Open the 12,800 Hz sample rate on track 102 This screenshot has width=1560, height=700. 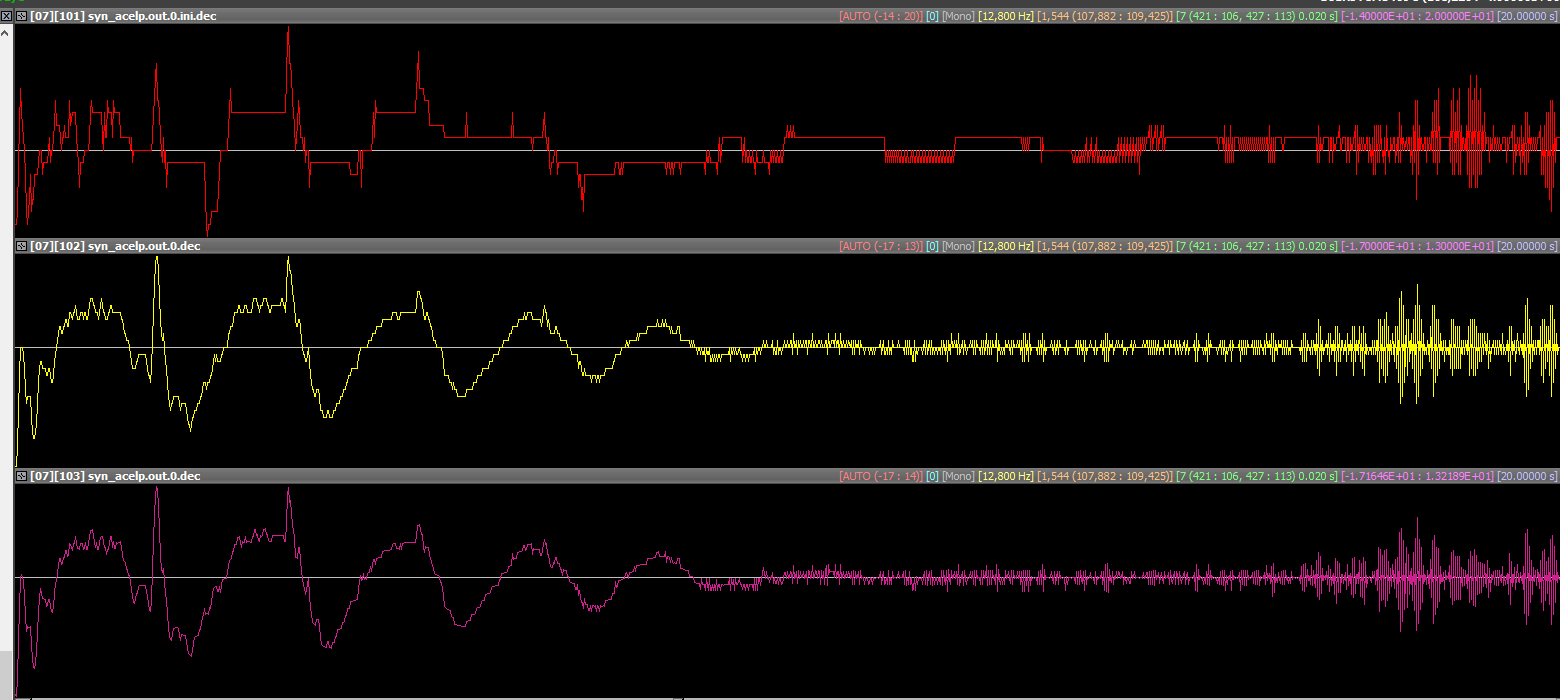(x=1005, y=246)
